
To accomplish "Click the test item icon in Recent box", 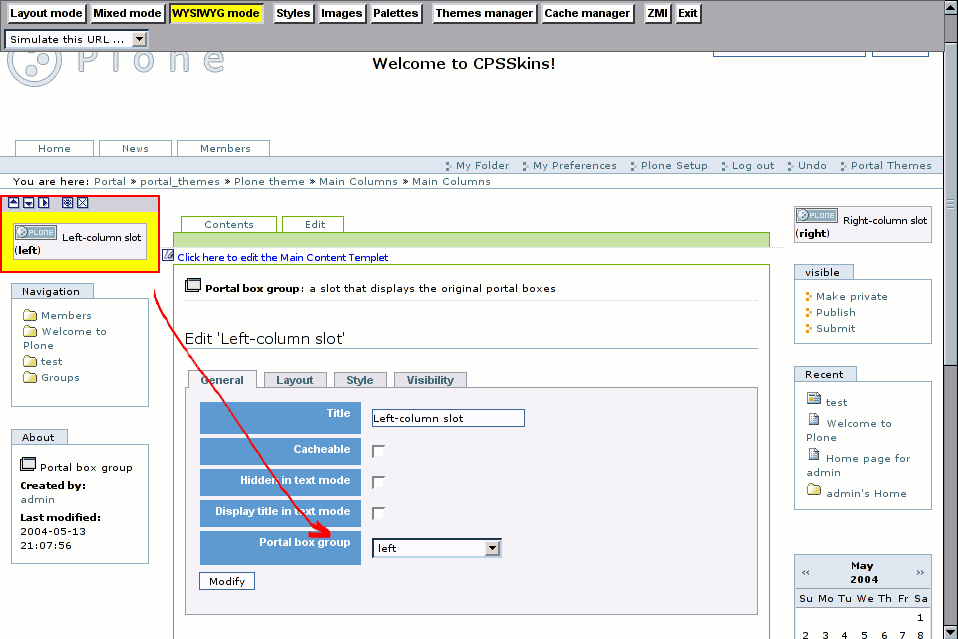I will pos(814,399).
